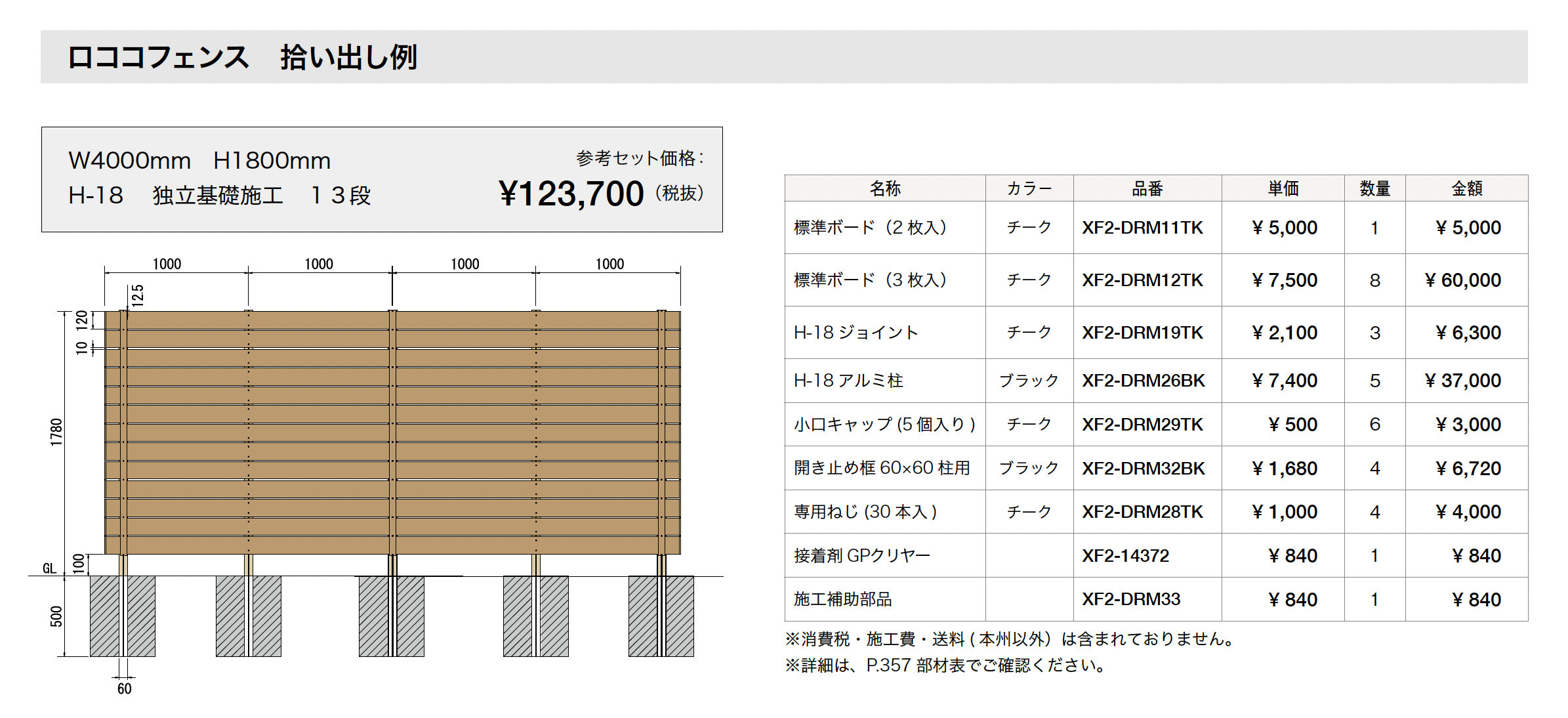The image size is (1568, 718).
Task: Click part number XF2-DRM12TK
Action: 1142,280
